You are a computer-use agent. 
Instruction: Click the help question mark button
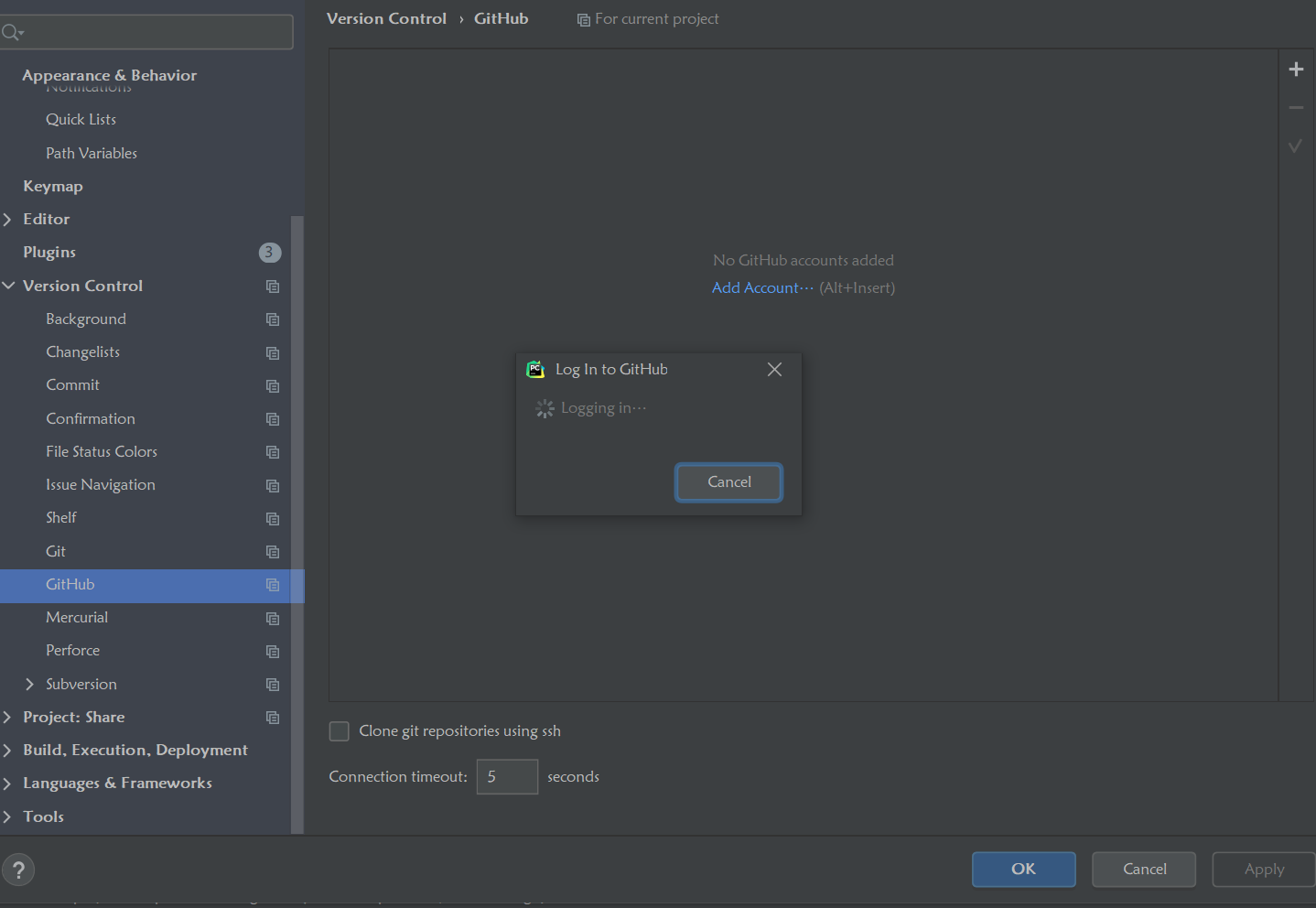click(18, 870)
